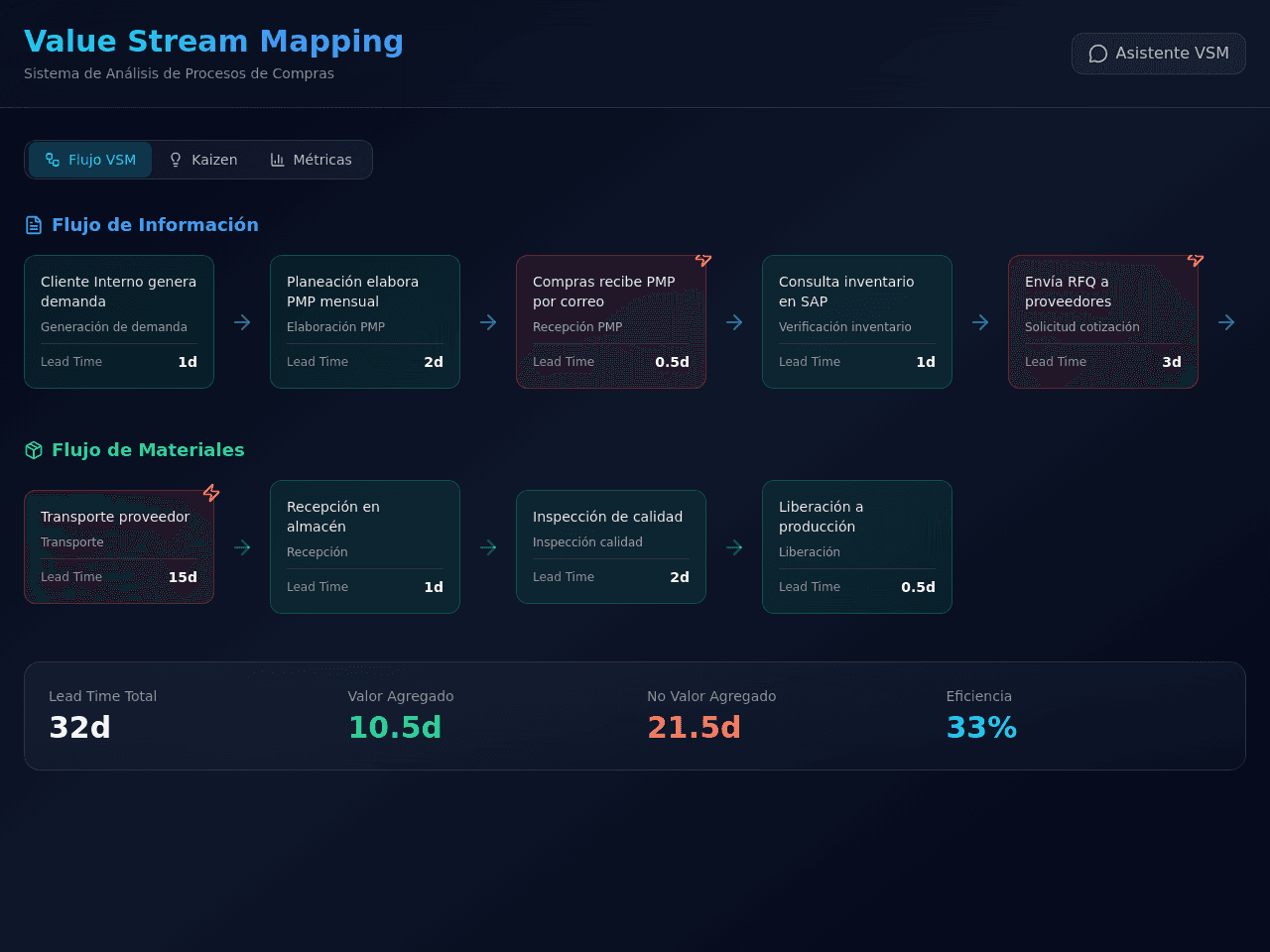Click lightning icon on Envía RFQ card
Viewport: 1270px width, 952px height.
1196,258
